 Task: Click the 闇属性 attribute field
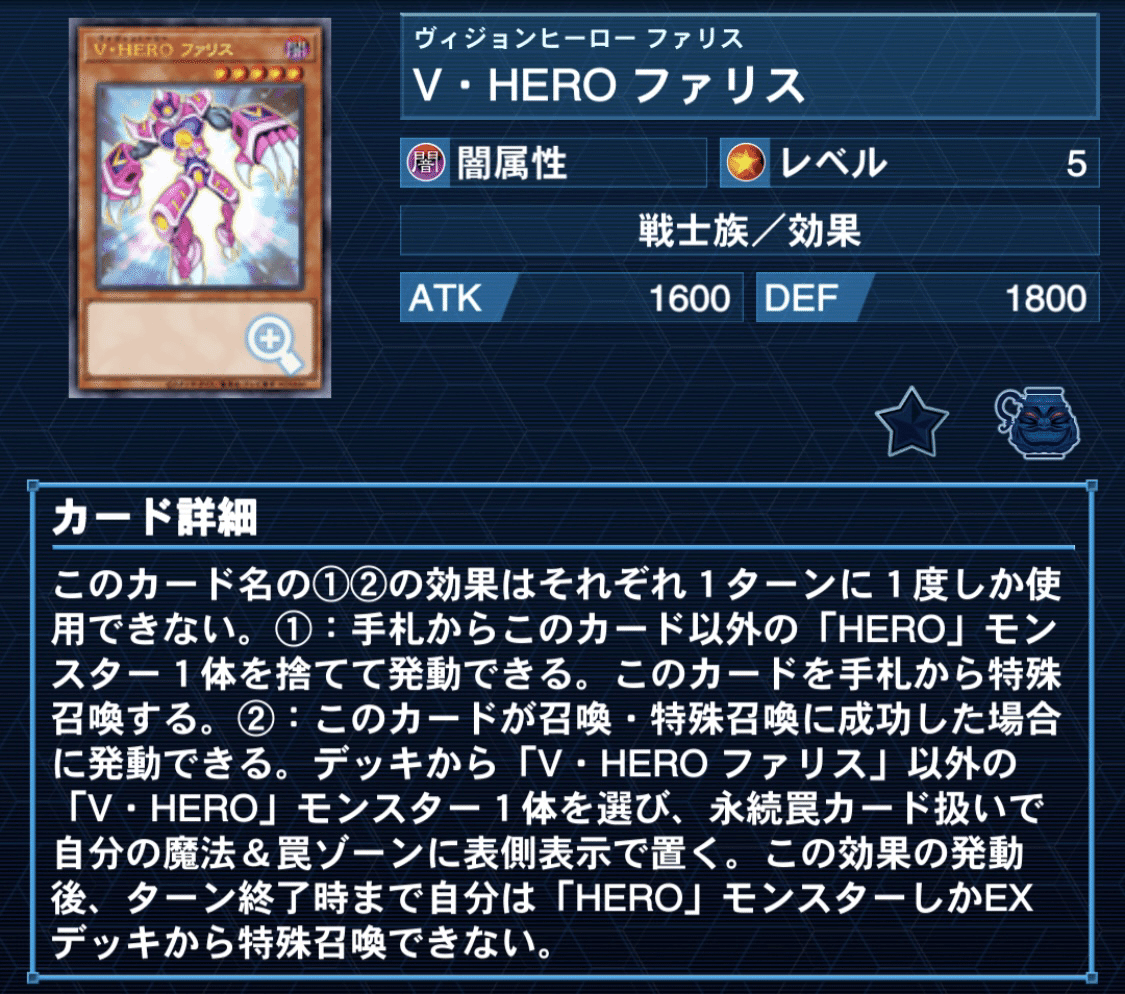click(553, 163)
